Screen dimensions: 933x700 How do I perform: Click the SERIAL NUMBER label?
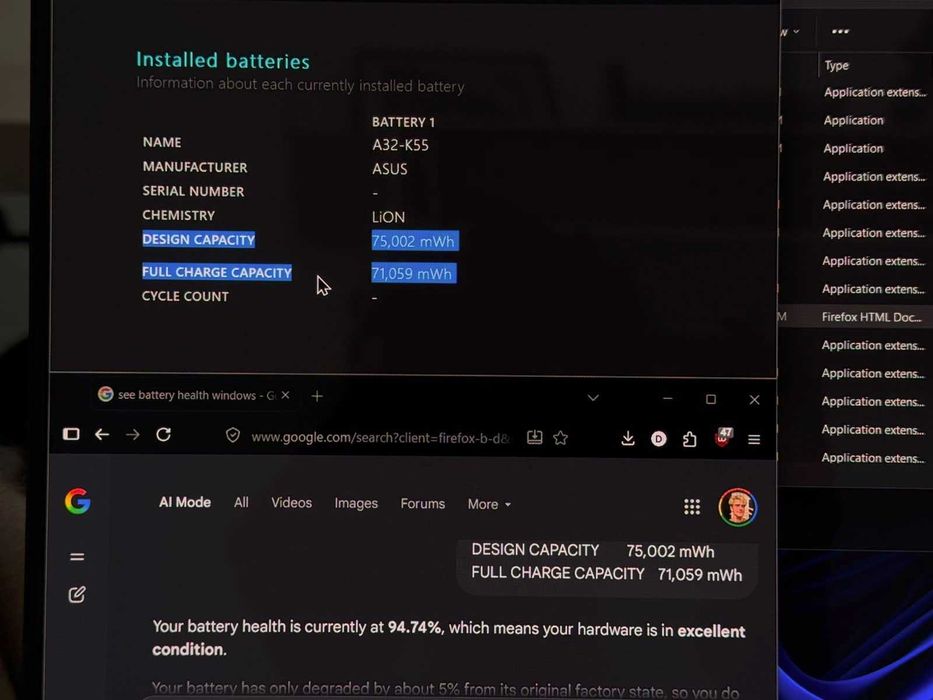point(193,191)
